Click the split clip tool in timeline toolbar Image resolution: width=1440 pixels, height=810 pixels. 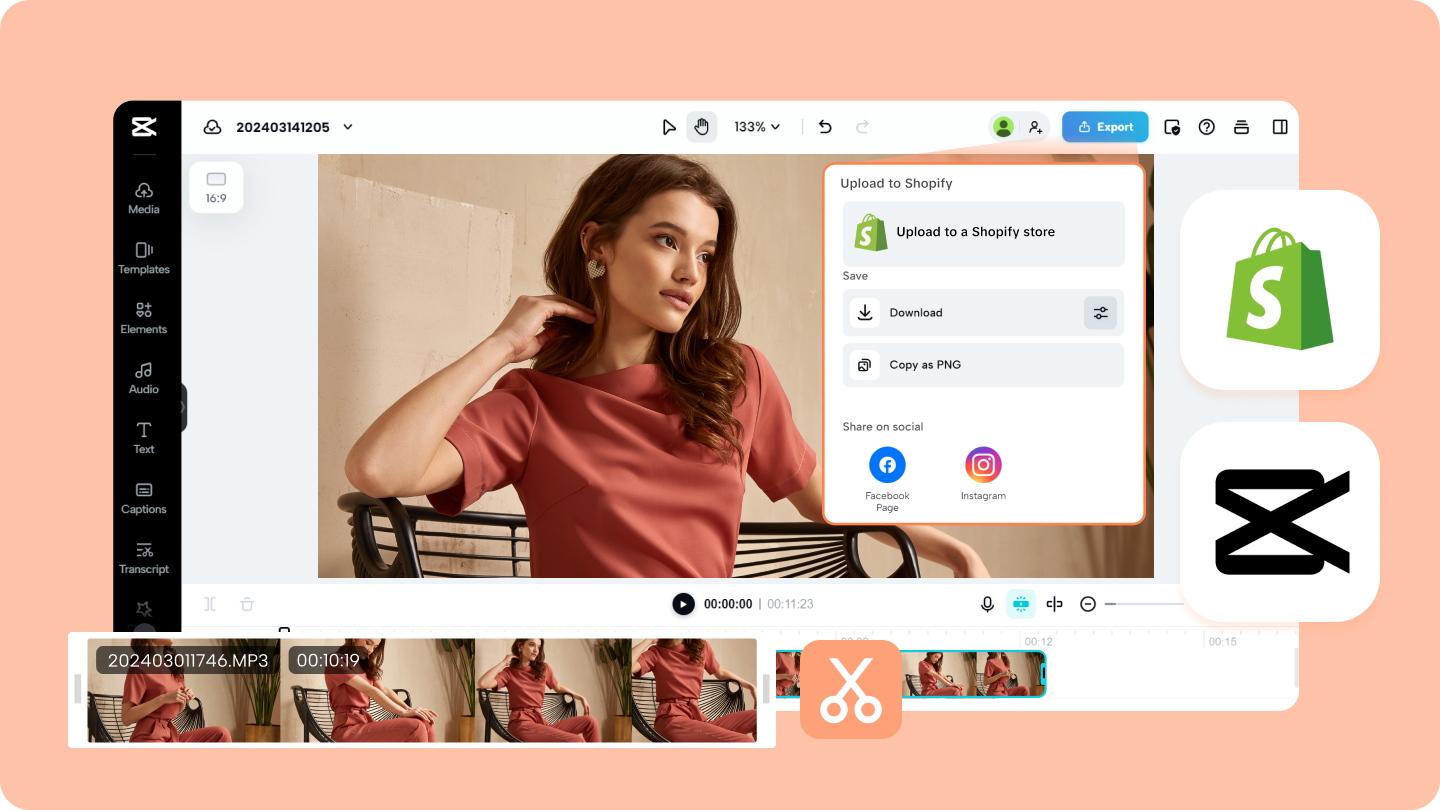click(210, 604)
